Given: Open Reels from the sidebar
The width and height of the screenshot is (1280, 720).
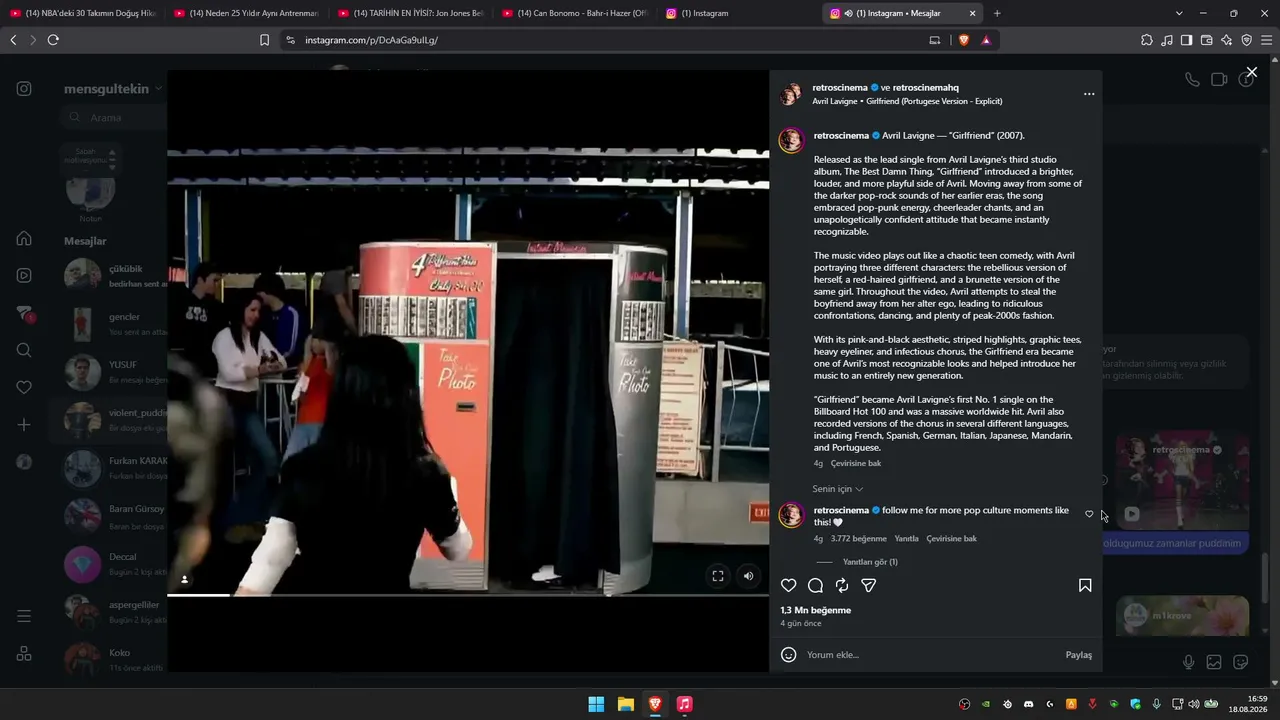Looking at the screenshot, I should click(24, 275).
